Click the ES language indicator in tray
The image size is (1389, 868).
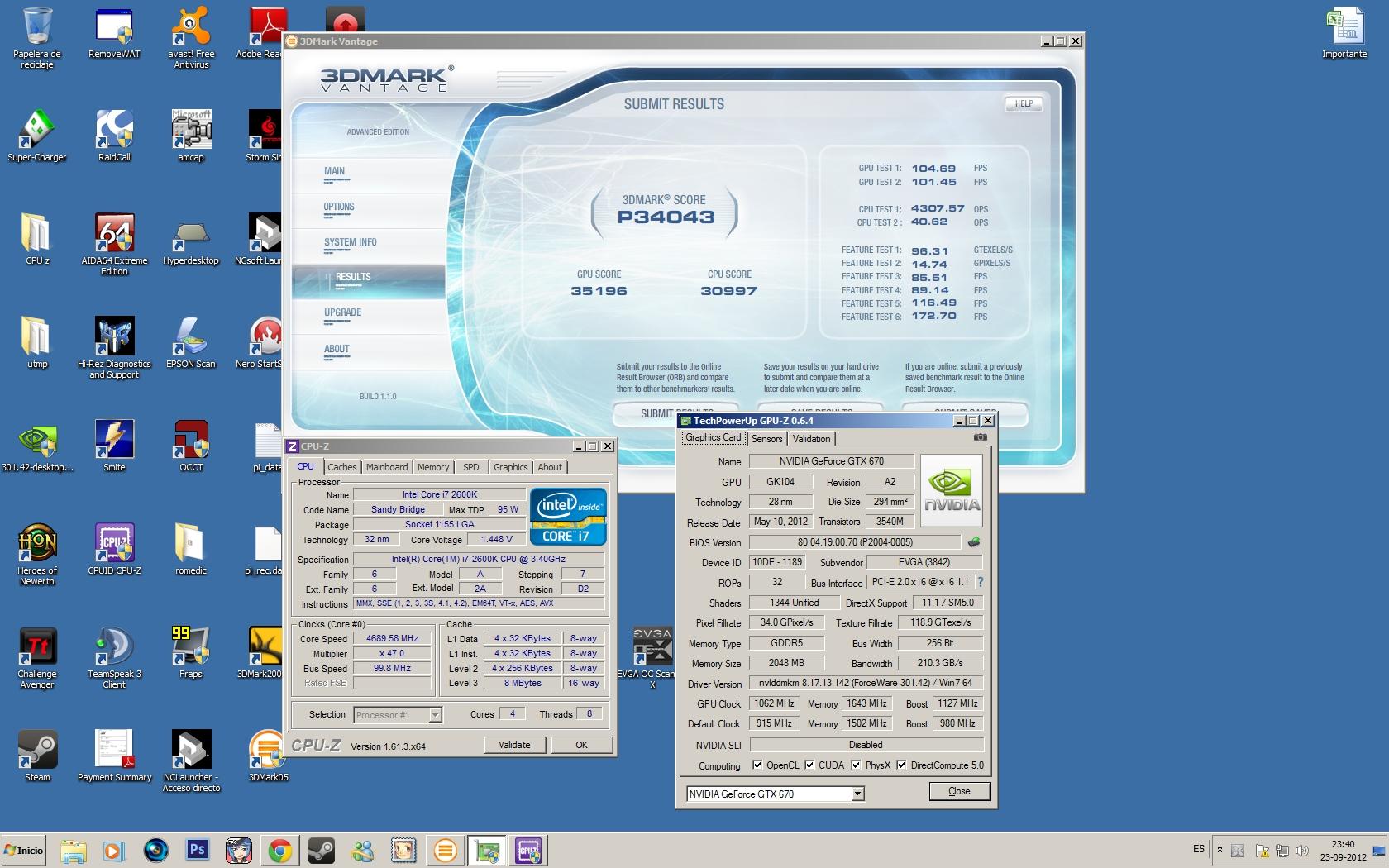(x=1199, y=849)
